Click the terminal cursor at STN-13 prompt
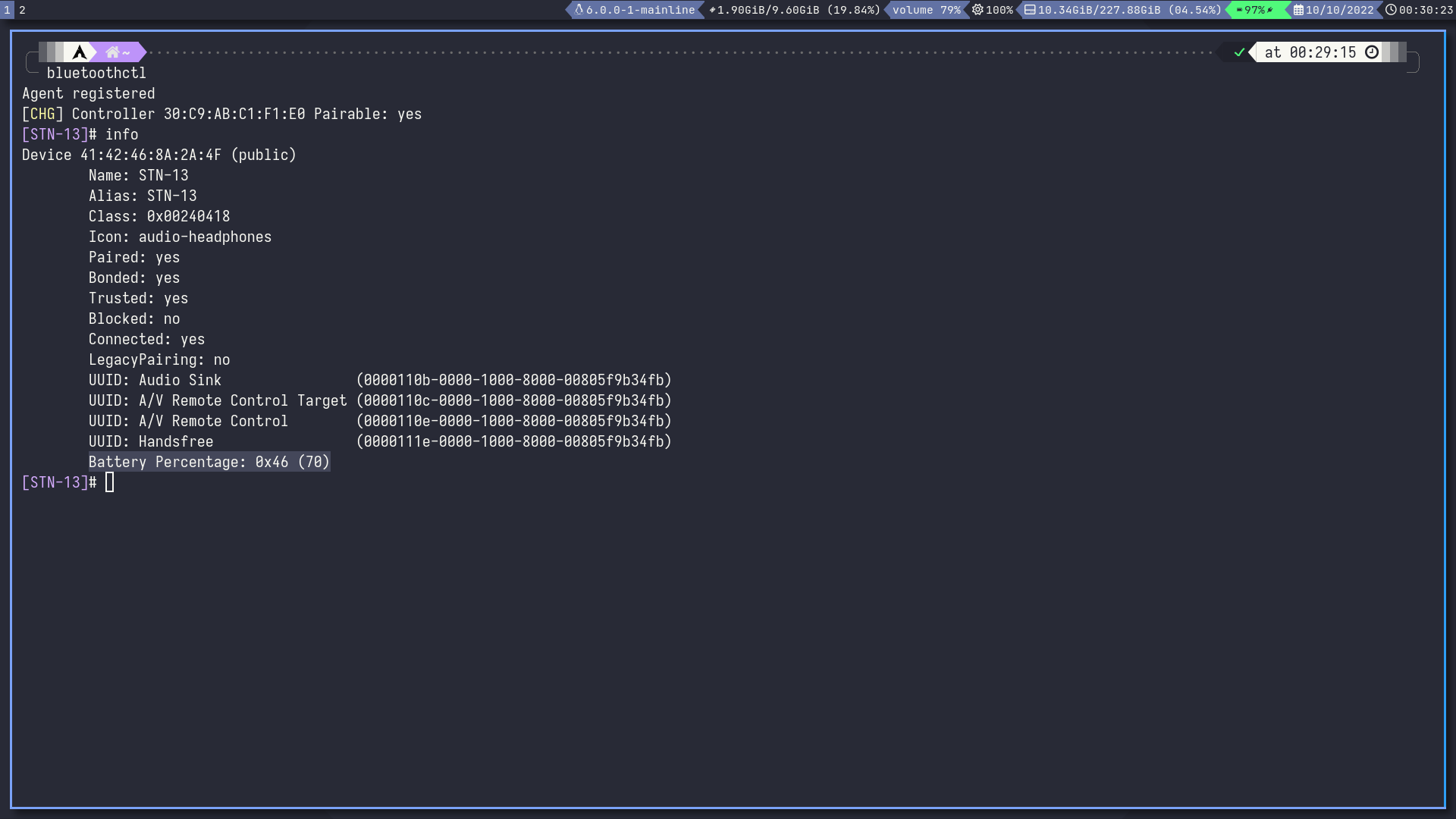1456x819 pixels. 109,482
